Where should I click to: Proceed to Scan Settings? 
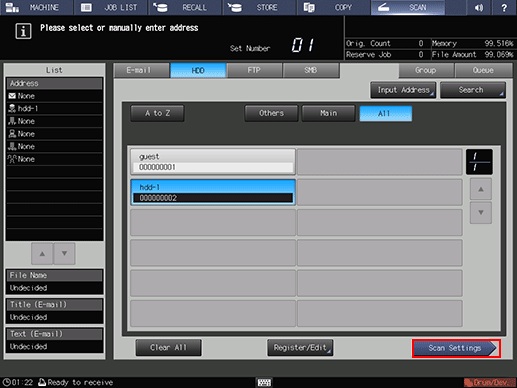[456, 348]
